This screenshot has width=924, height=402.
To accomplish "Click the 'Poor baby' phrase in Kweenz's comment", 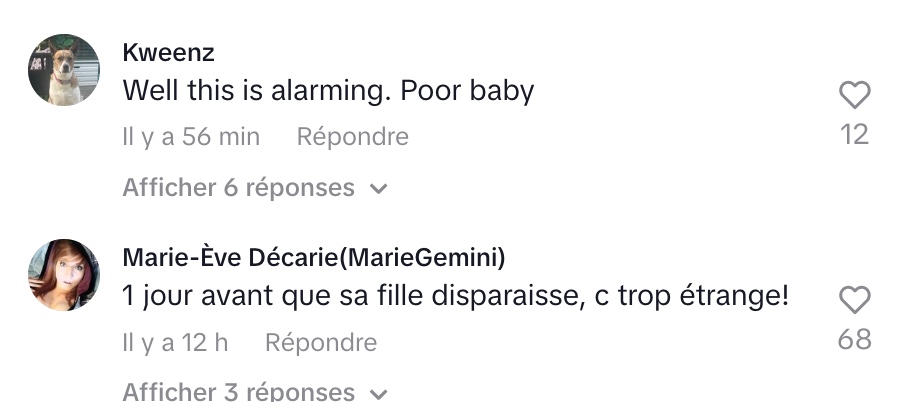I will (467, 91).
